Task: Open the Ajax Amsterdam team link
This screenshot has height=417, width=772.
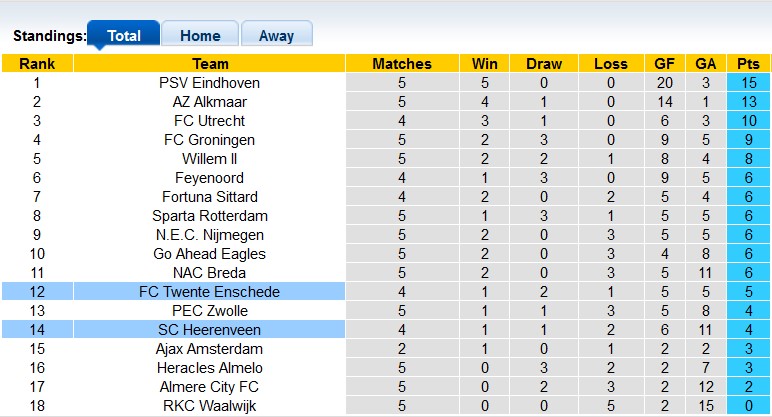Action: coord(209,349)
